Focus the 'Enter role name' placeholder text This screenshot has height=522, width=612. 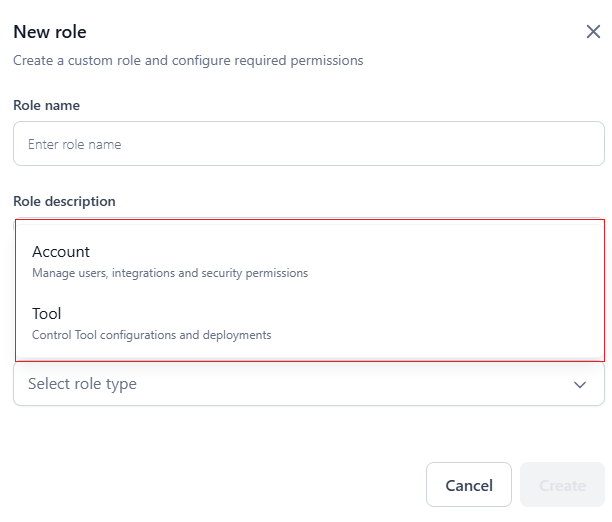click(x=75, y=144)
